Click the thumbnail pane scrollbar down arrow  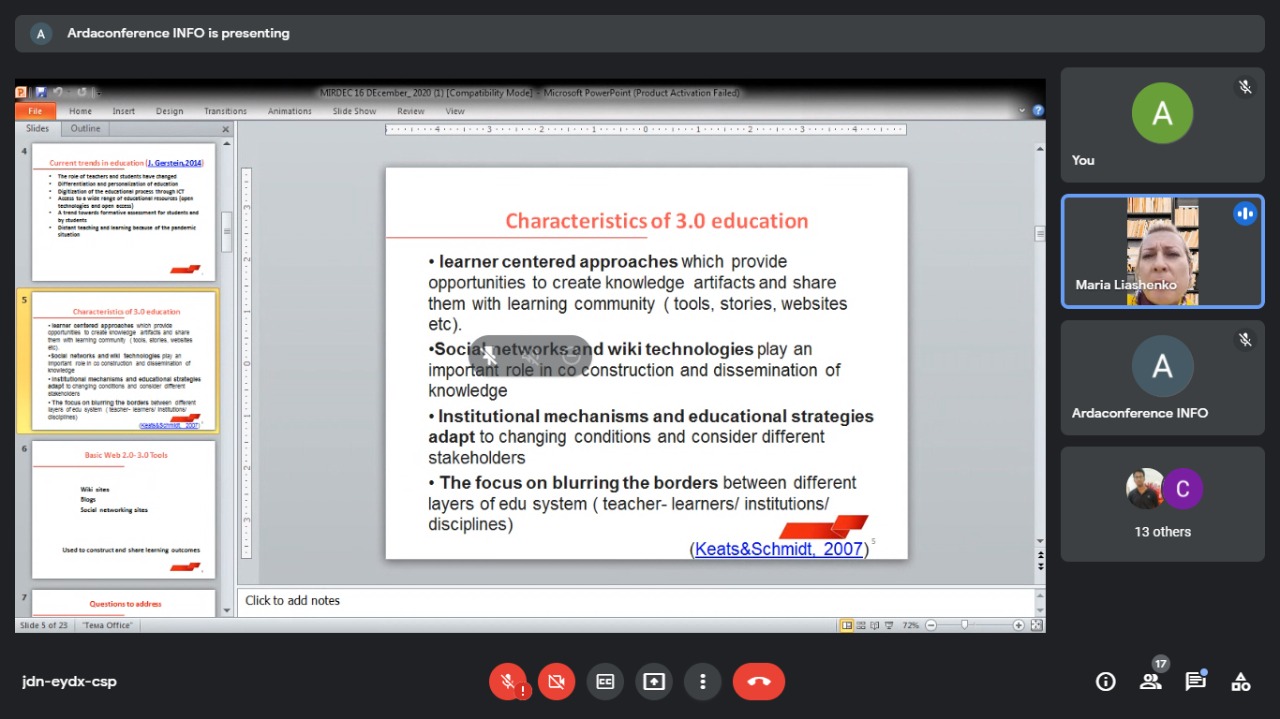point(227,611)
